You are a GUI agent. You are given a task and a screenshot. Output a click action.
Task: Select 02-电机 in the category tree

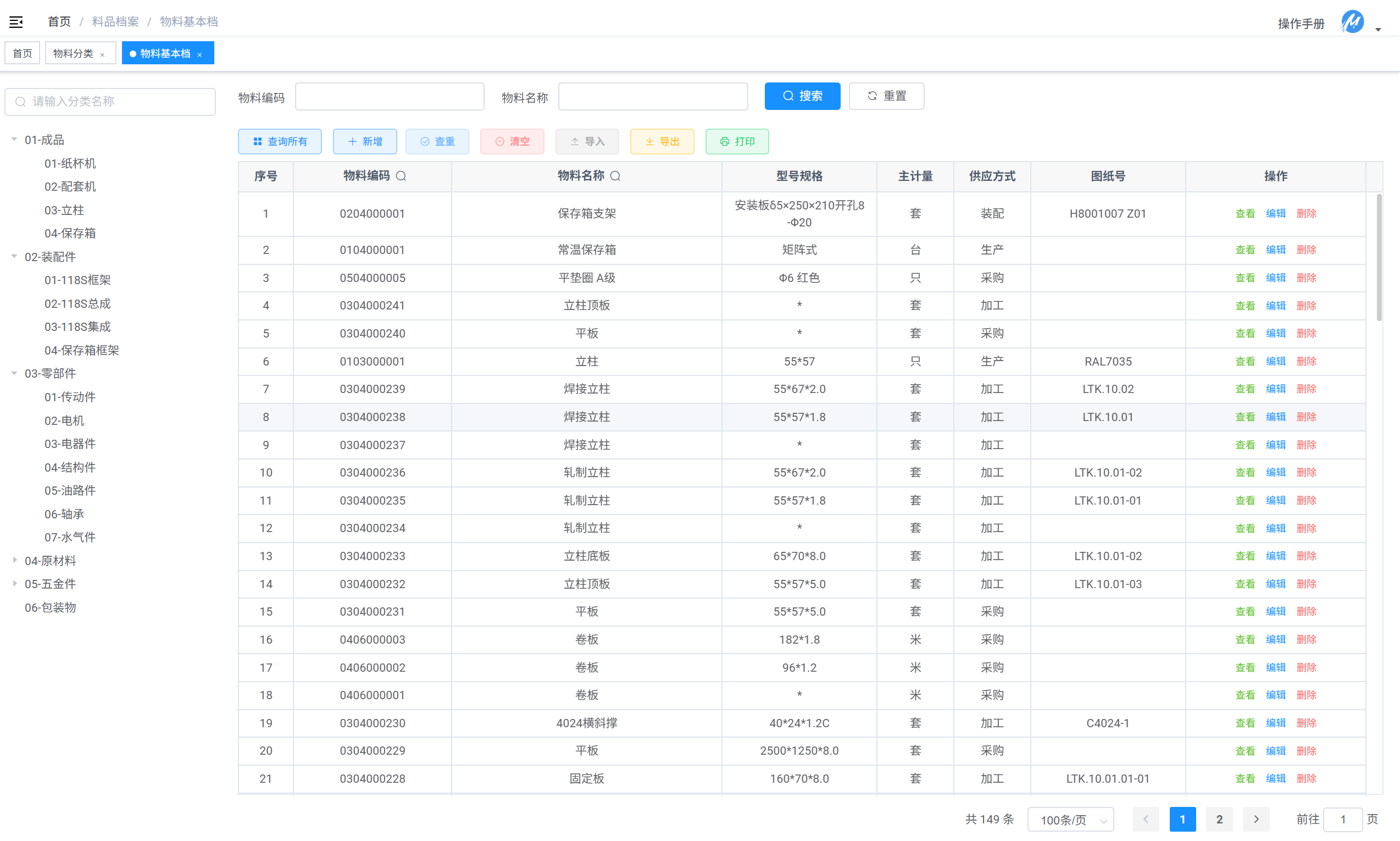pos(64,421)
